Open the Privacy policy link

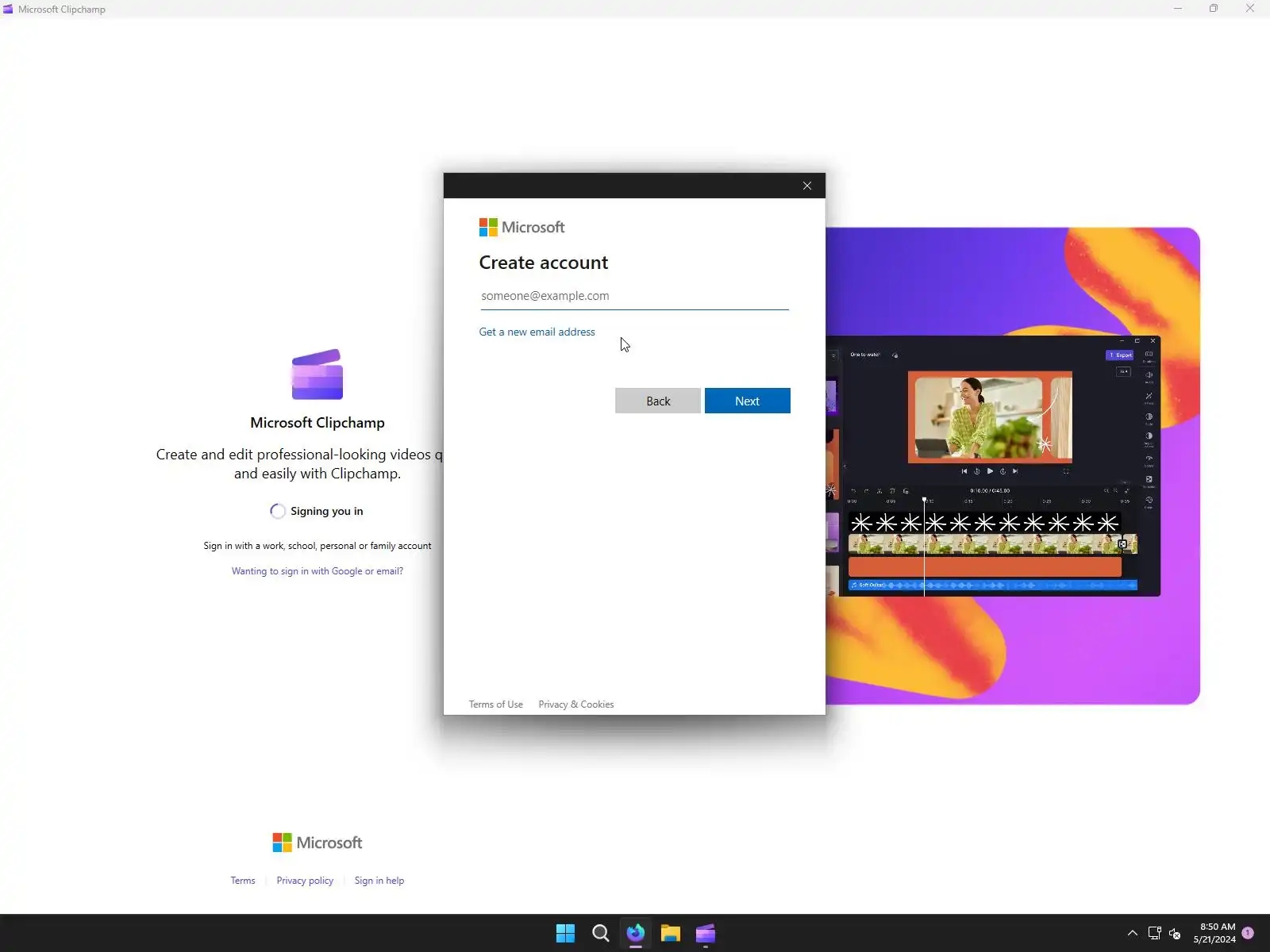pos(305,881)
